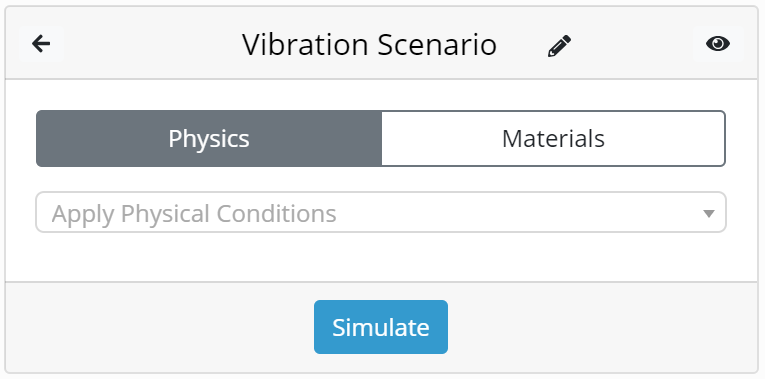The width and height of the screenshot is (765, 379).
Task: Select the Vibration Scenario title text
Action: tap(369, 45)
